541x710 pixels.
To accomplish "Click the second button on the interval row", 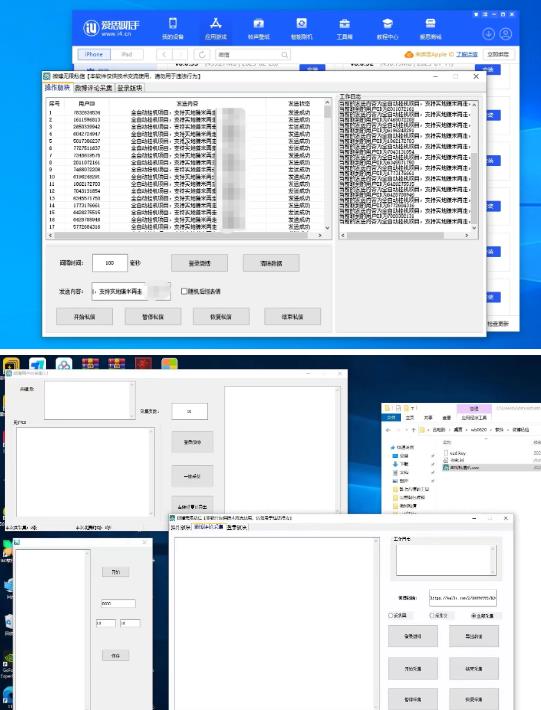I will tap(271, 263).
